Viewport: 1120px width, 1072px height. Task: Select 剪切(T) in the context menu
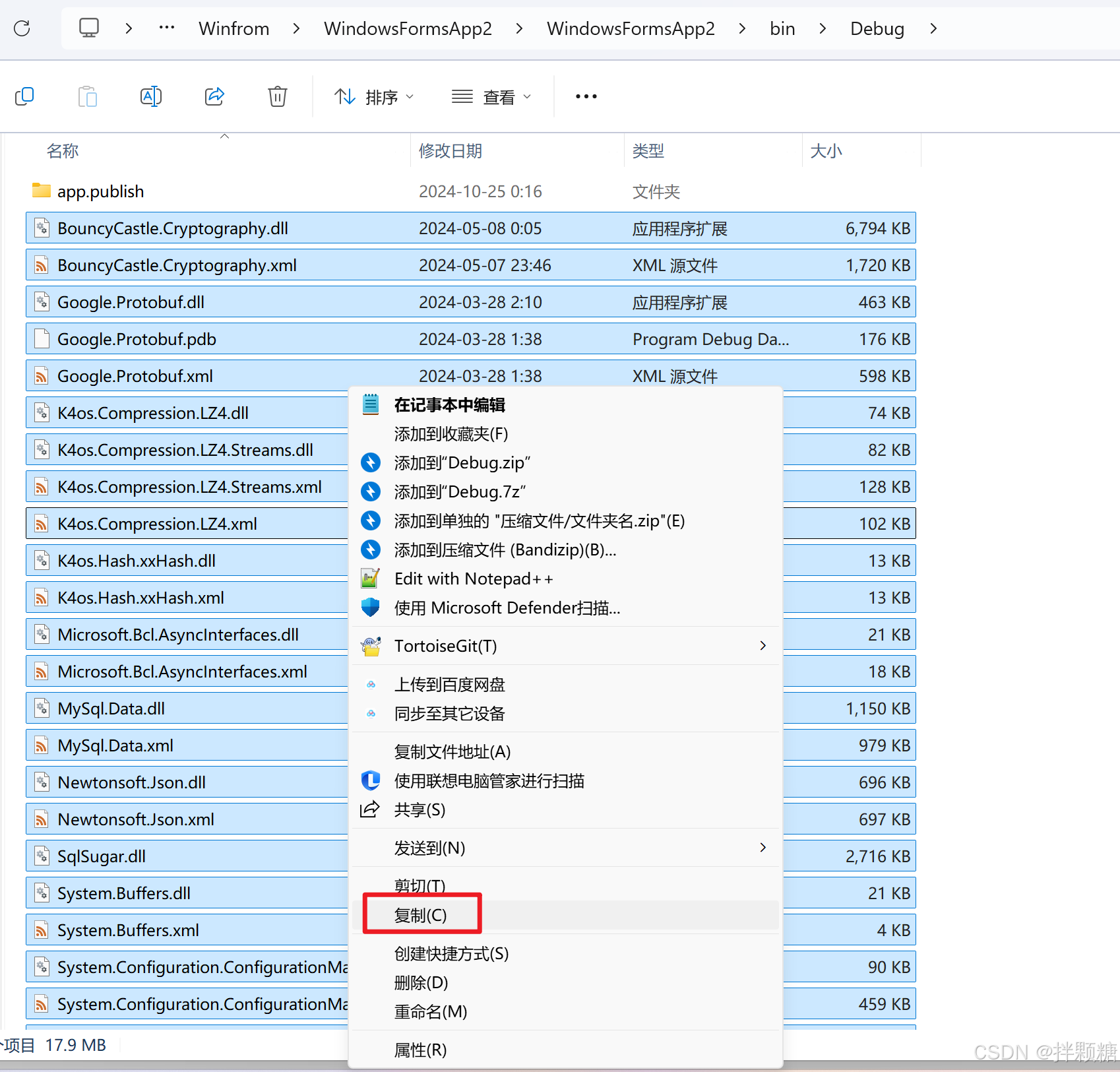(x=419, y=886)
